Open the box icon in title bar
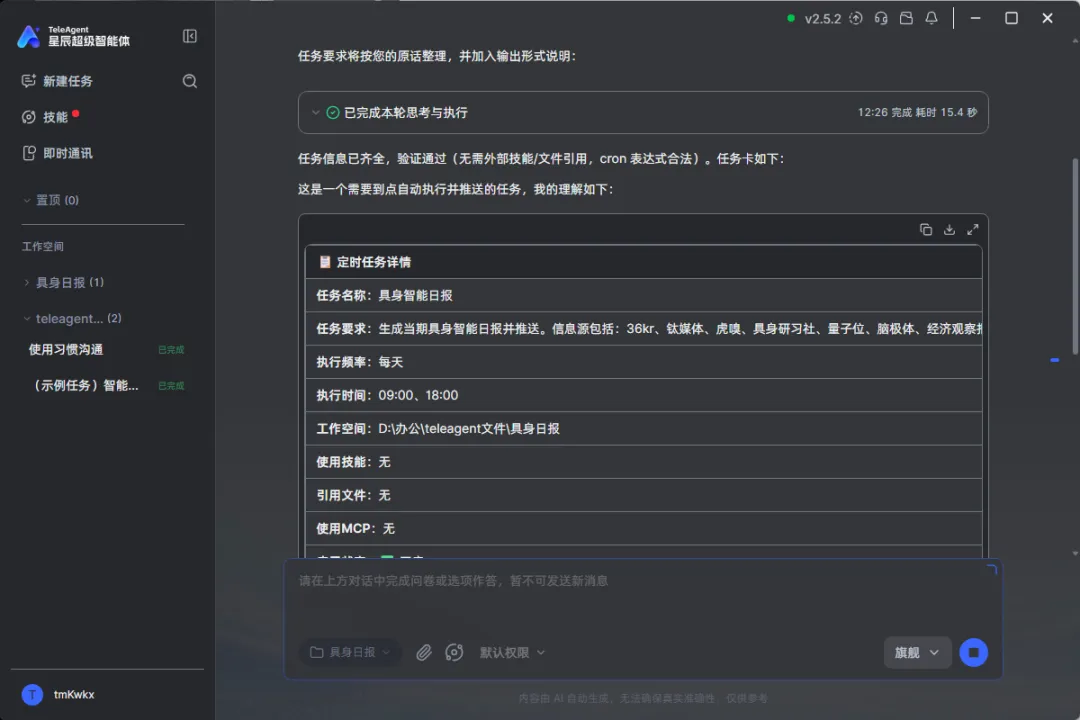The image size is (1080, 720). [x=906, y=19]
